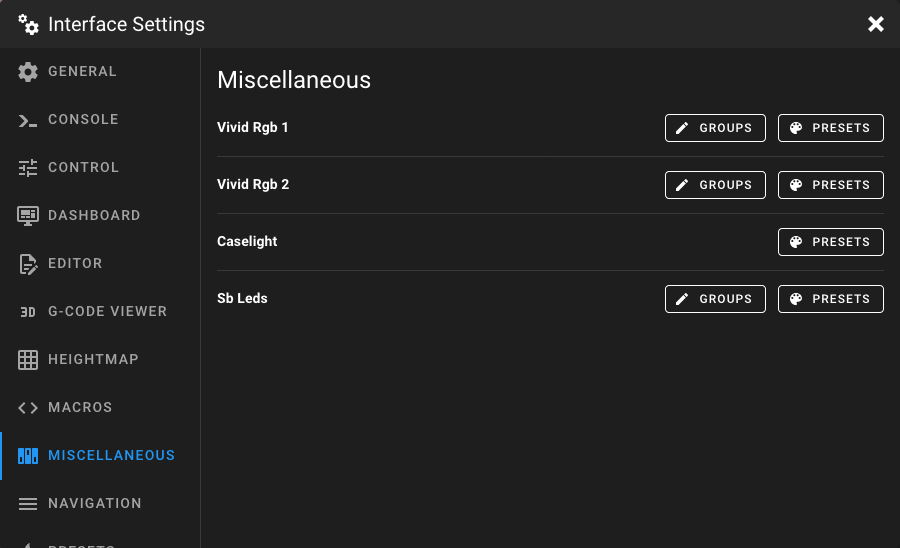
Task: Click the Interface Settings cogs icon
Action: pyautogui.click(x=28, y=25)
